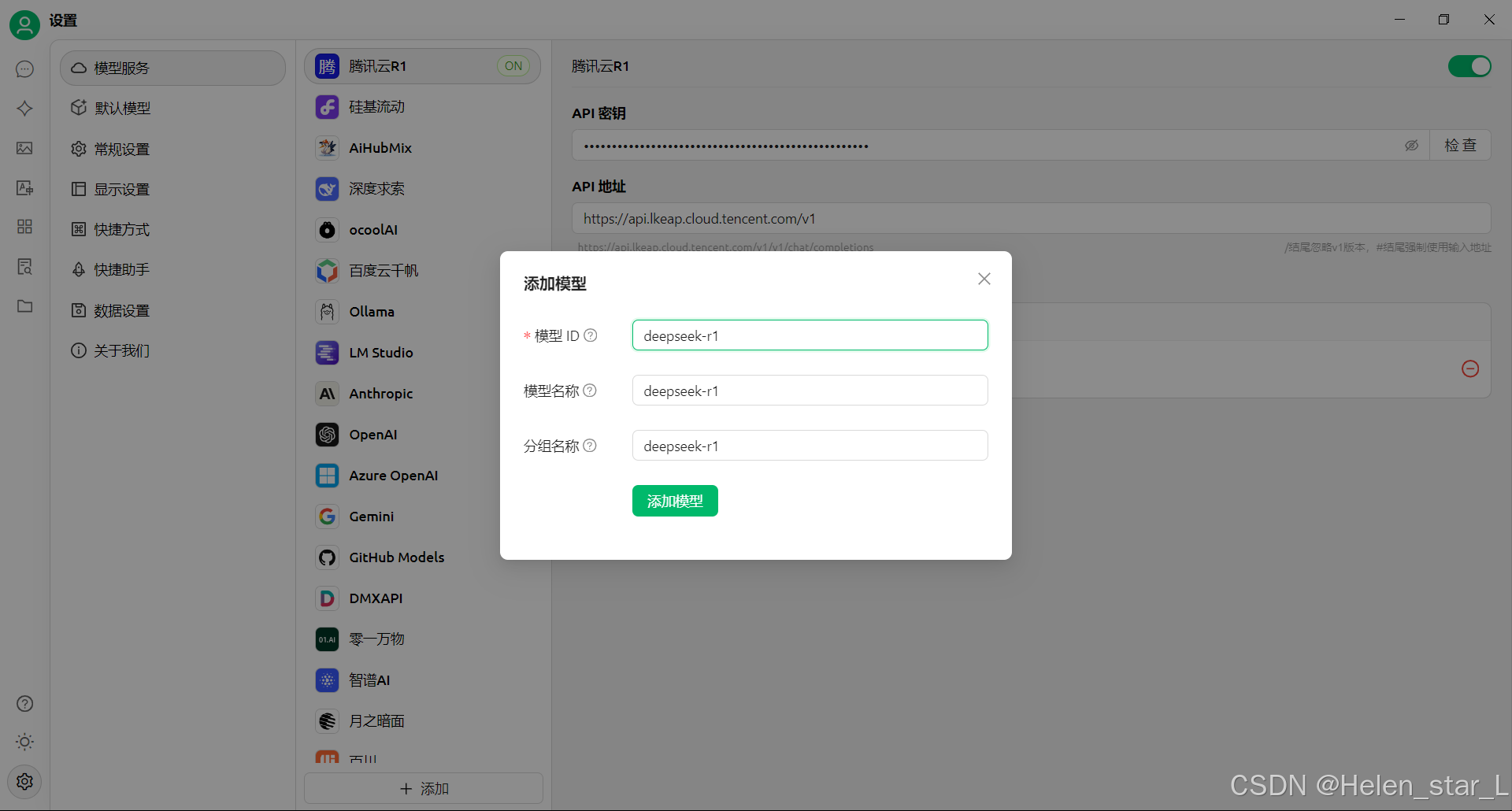Select Gemini provider

[x=402, y=517]
